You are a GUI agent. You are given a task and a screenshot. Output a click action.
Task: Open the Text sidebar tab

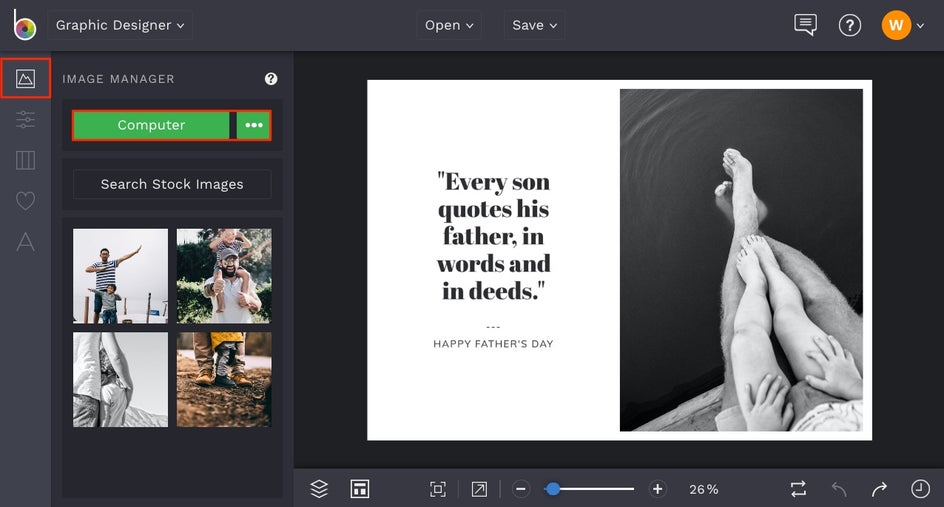pos(25,241)
